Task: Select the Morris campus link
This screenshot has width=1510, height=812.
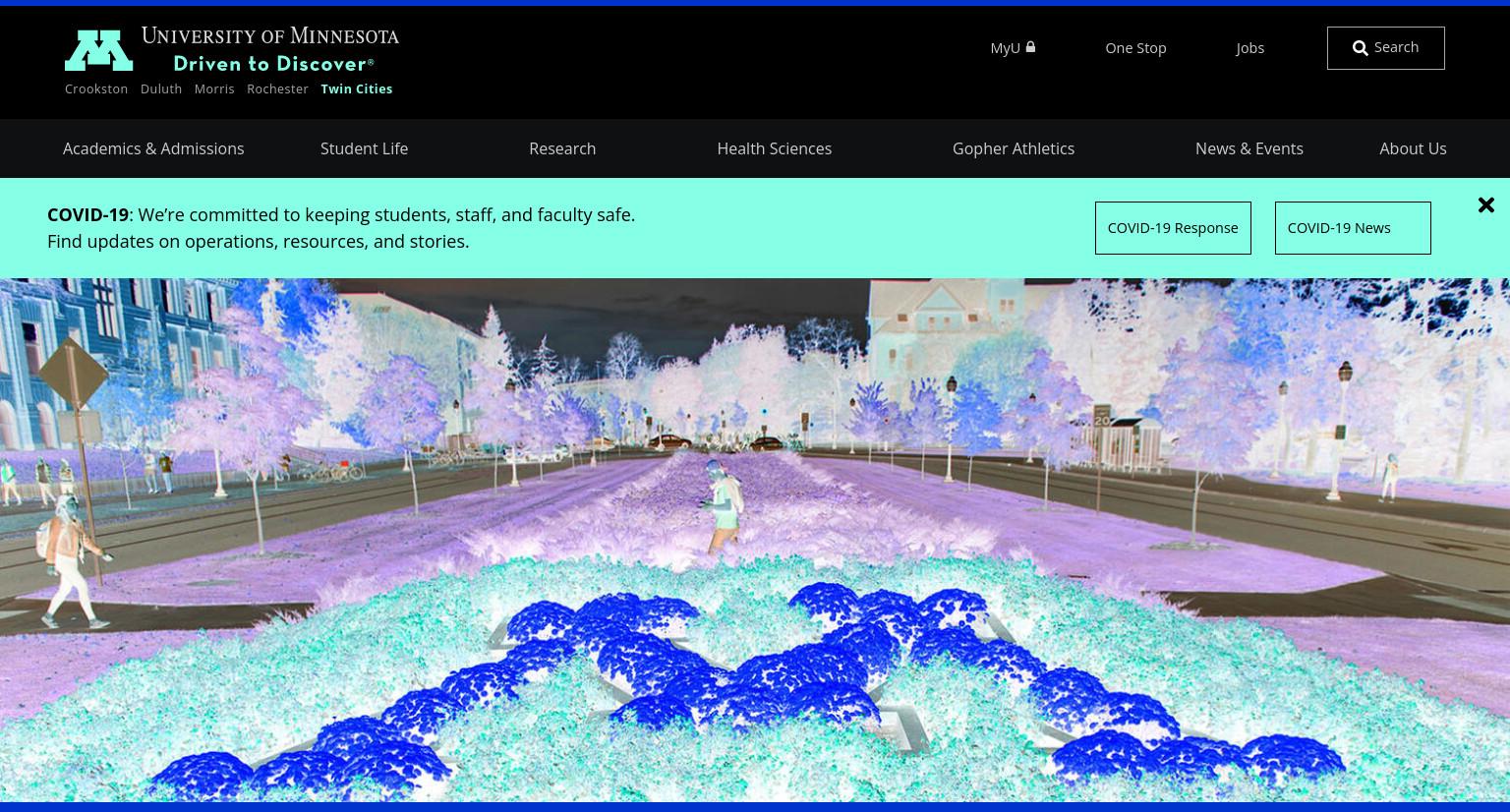Action: tap(214, 88)
